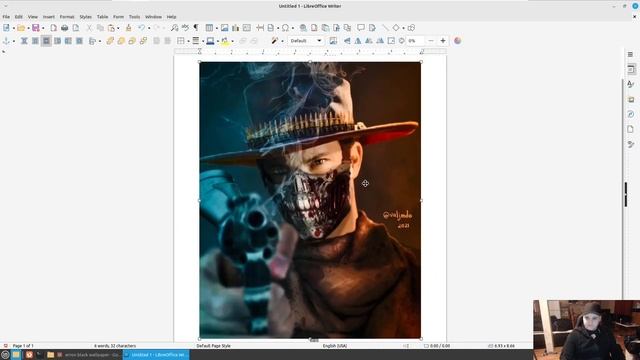This screenshot has height=360, width=640.
Task: Open the View menu
Action: (33, 17)
